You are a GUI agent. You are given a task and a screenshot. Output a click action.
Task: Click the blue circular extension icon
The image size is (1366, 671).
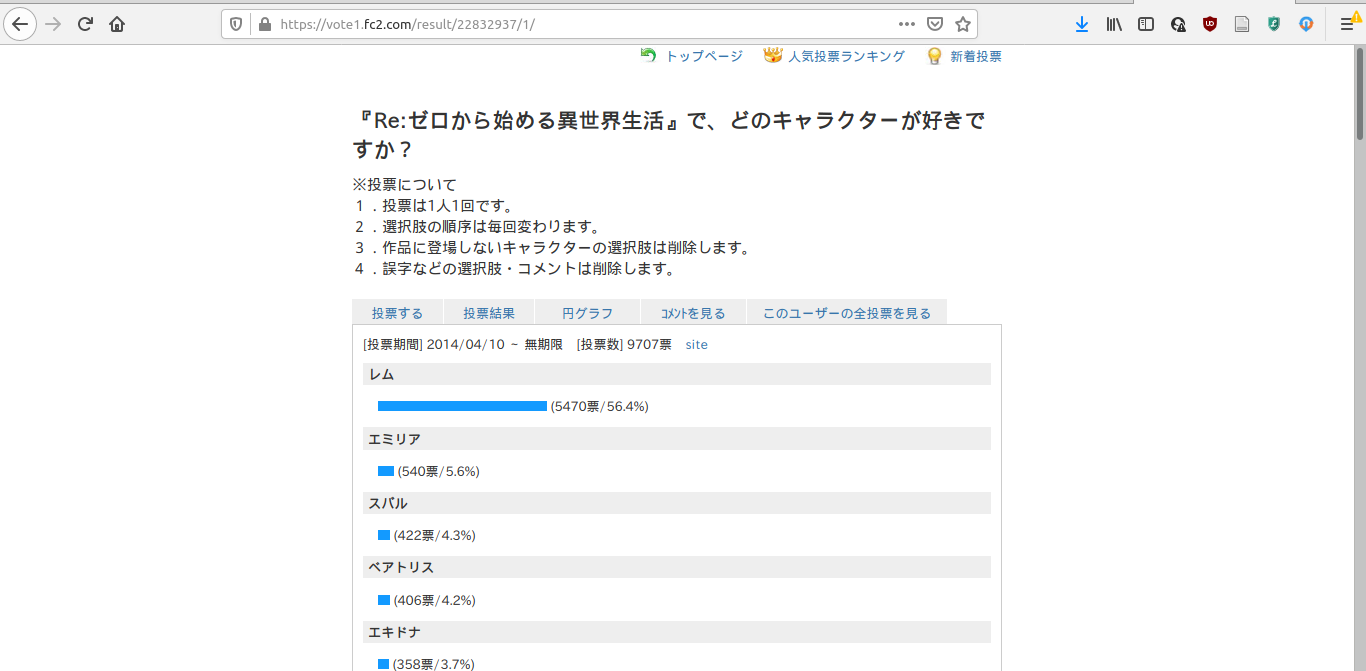[1306, 24]
